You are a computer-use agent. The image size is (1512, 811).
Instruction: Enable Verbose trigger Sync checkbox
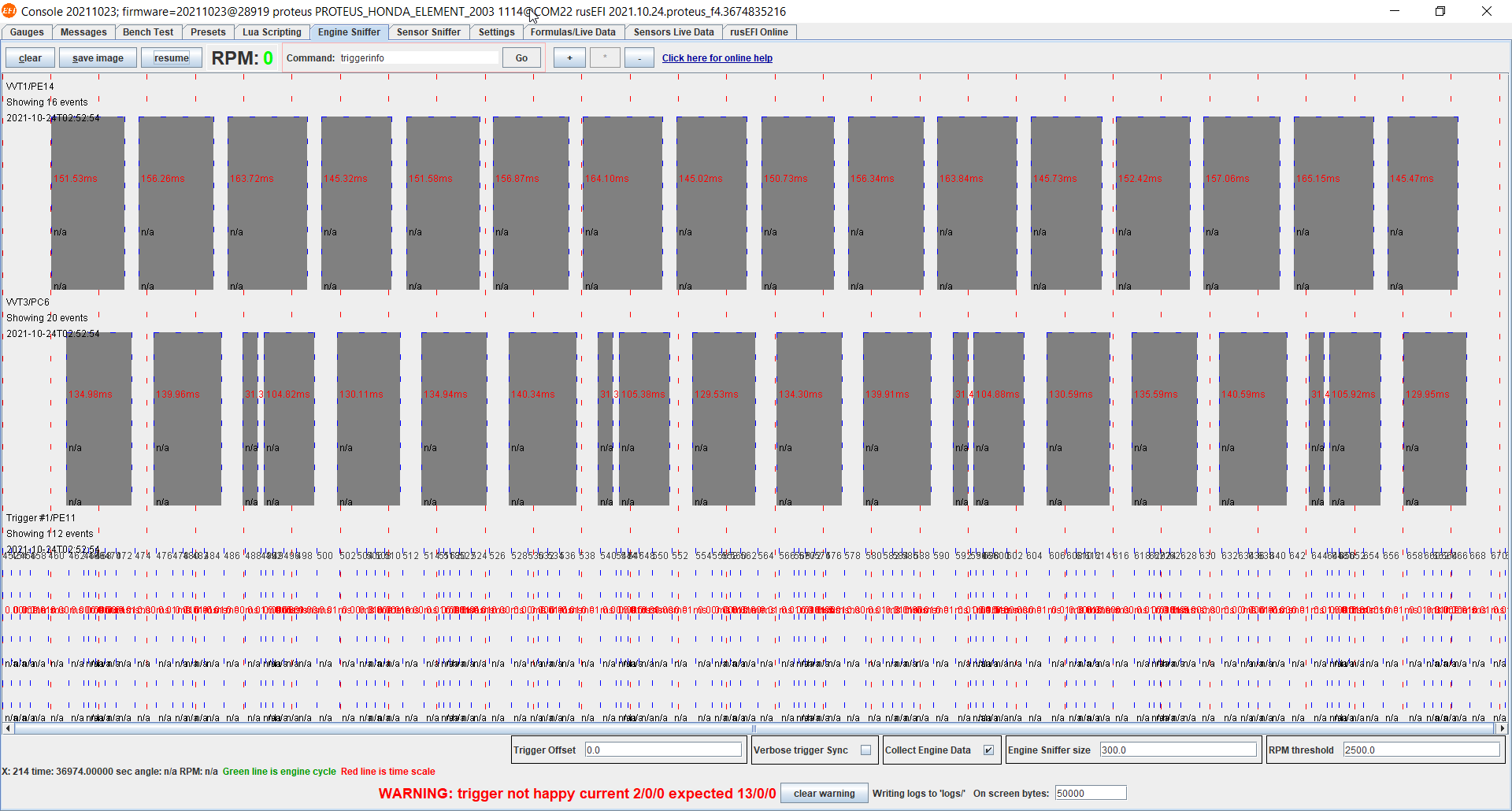(x=865, y=750)
